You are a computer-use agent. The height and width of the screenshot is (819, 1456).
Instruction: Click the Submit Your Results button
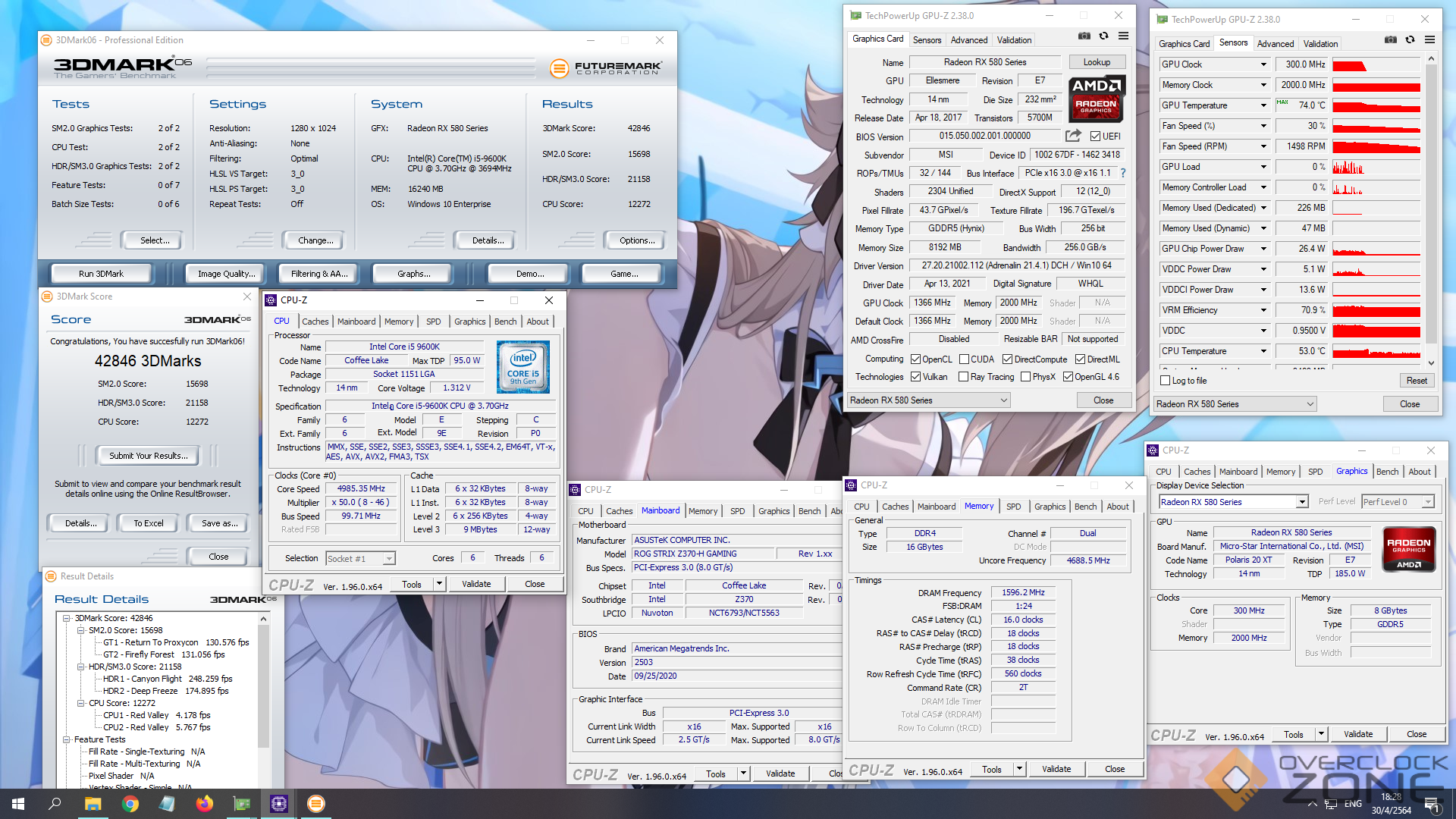click(x=149, y=456)
